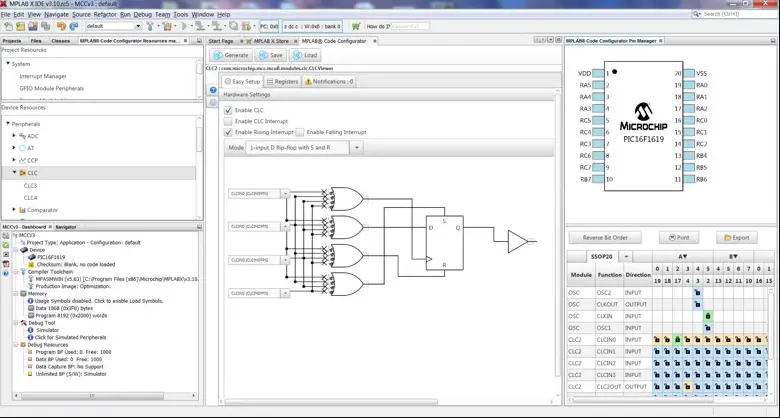Click the Search (Ctrl+I) field
Screen dimensions: 780x418
[735, 14]
